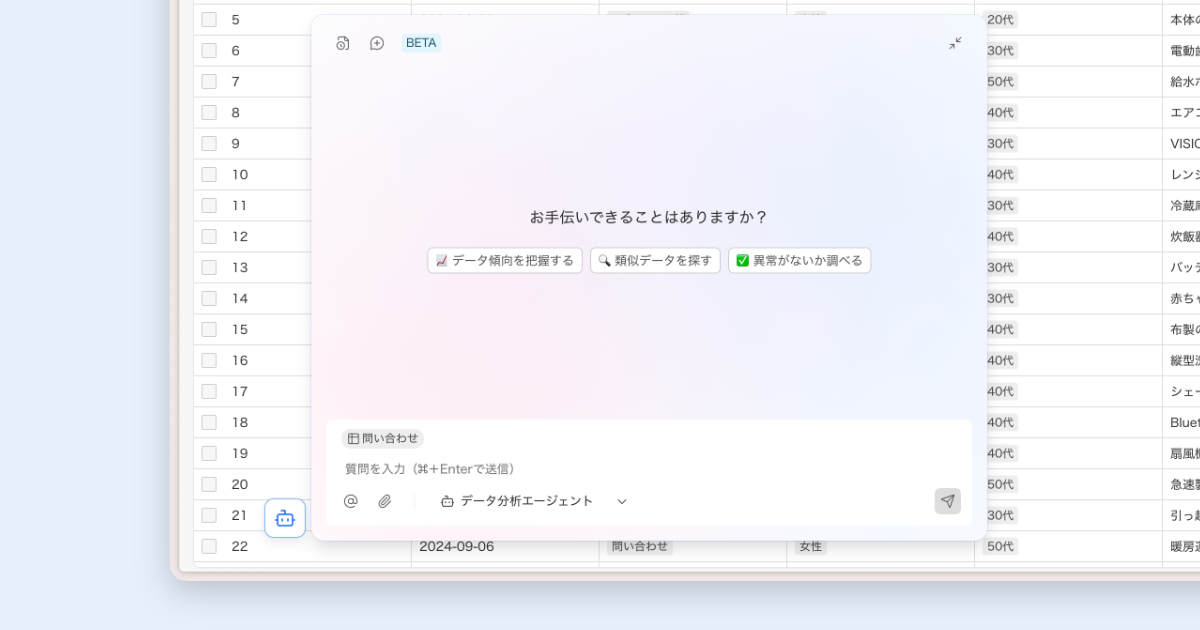
Task: Attach a file with paperclip icon
Action: tap(384, 501)
